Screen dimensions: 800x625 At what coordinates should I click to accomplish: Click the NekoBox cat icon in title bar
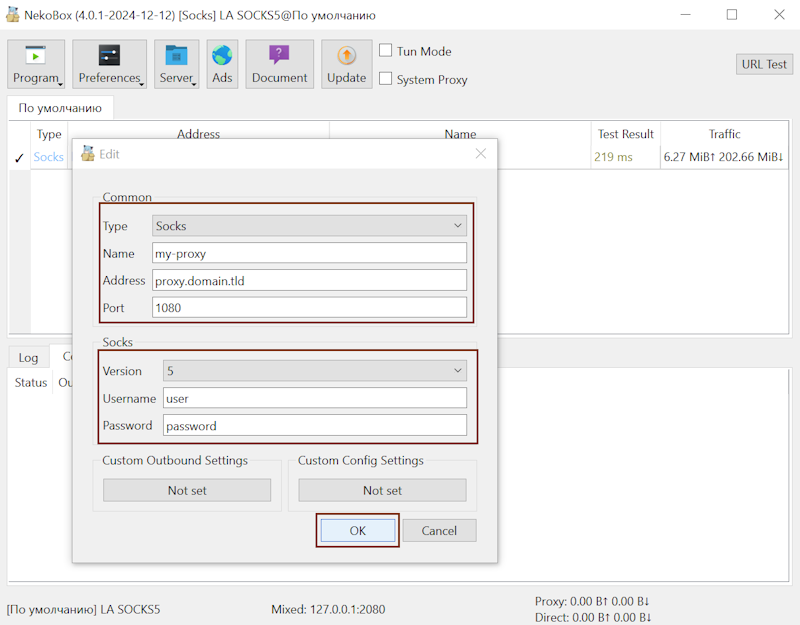13,15
